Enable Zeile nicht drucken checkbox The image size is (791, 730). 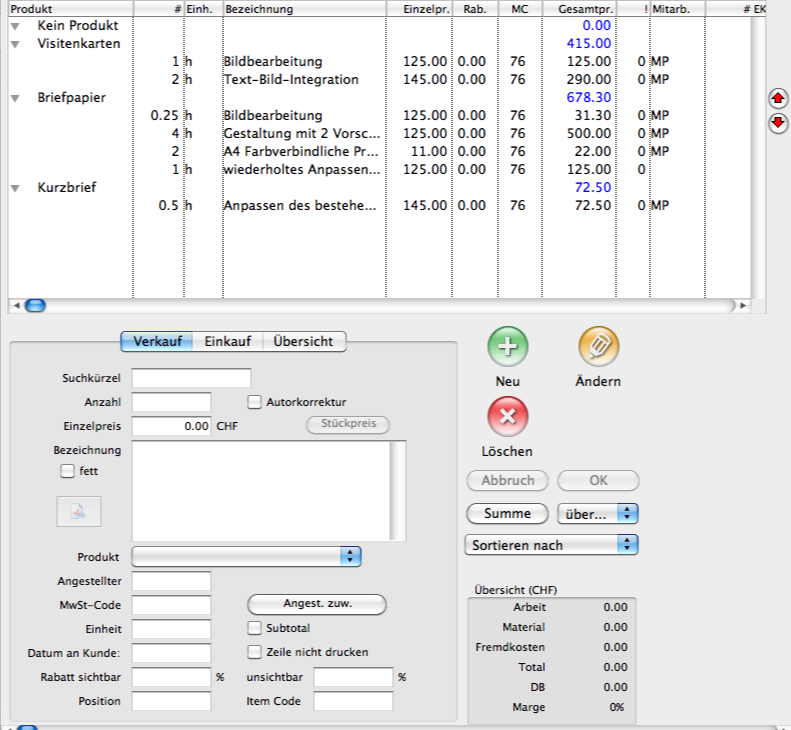tap(254, 652)
